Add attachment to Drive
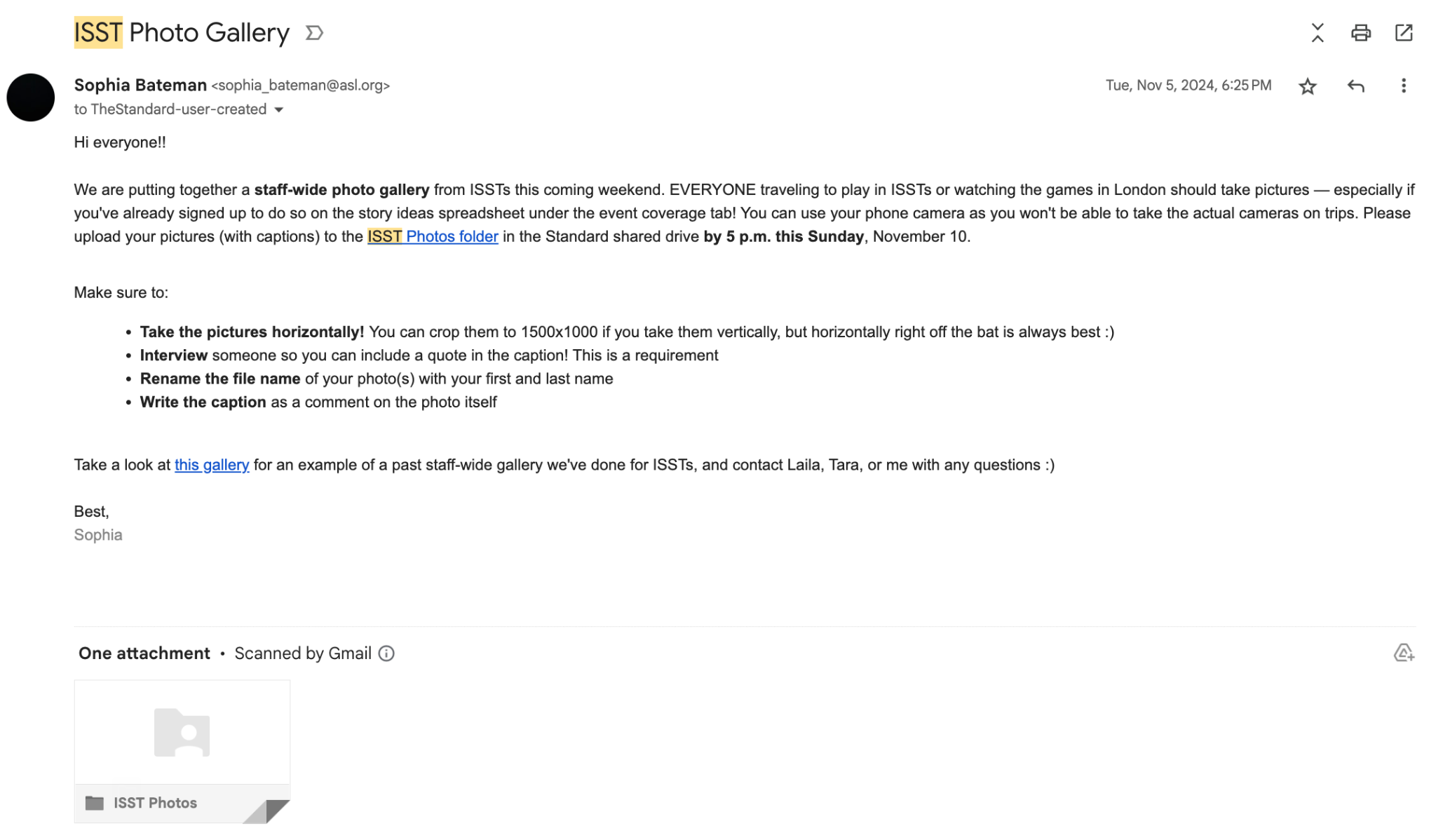 click(1403, 653)
